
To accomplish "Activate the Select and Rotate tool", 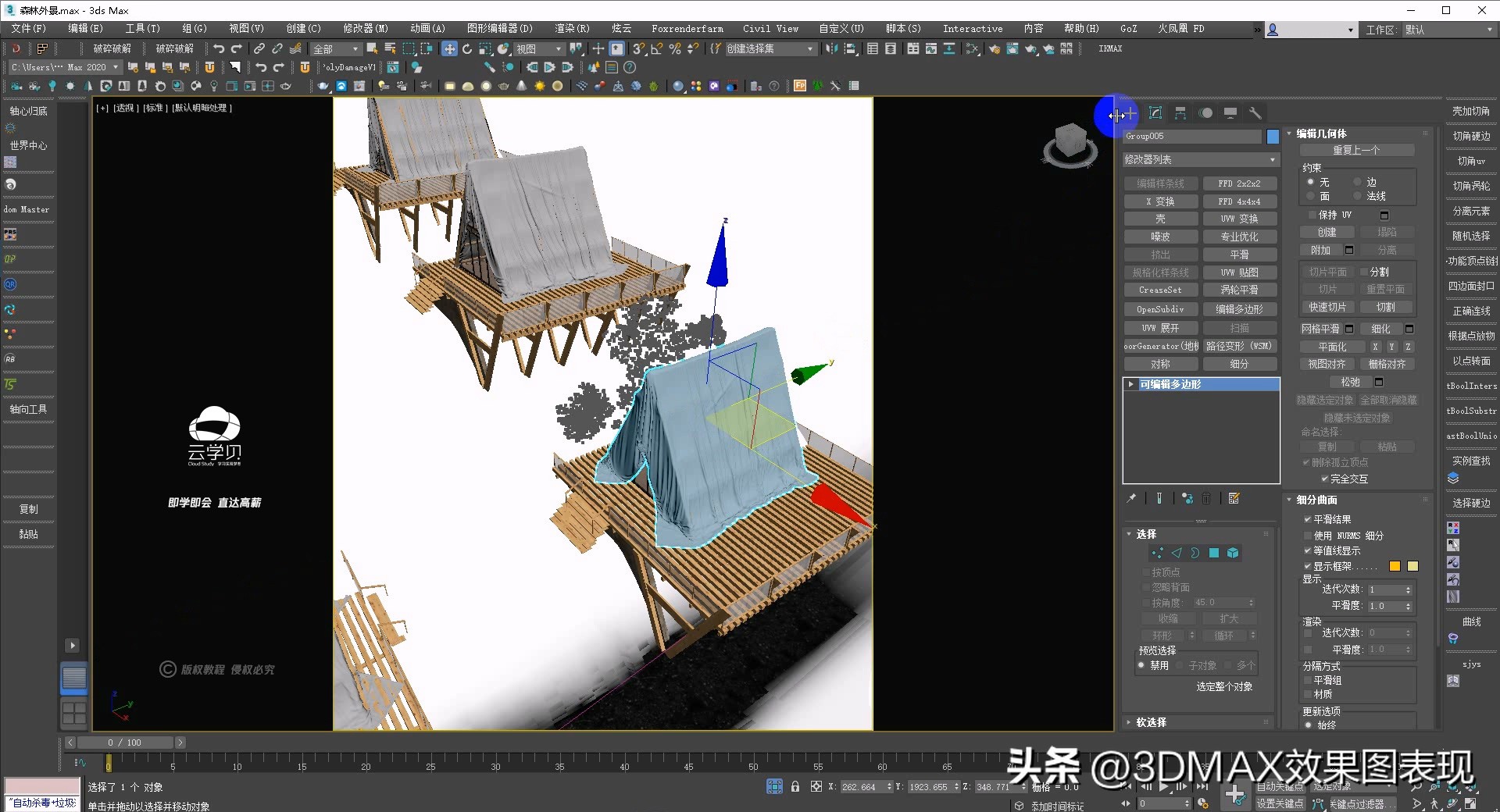I will [467, 48].
